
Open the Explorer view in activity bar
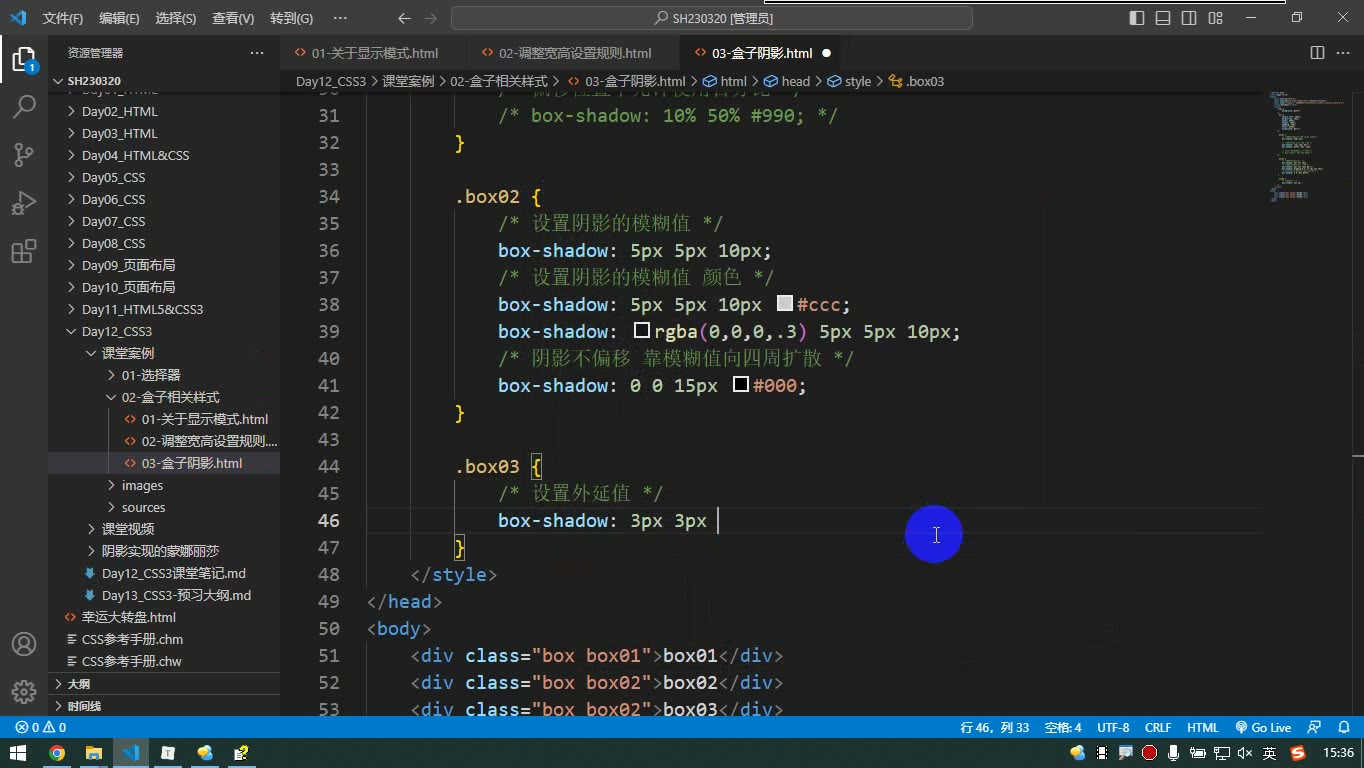pyautogui.click(x=24, y=59)
